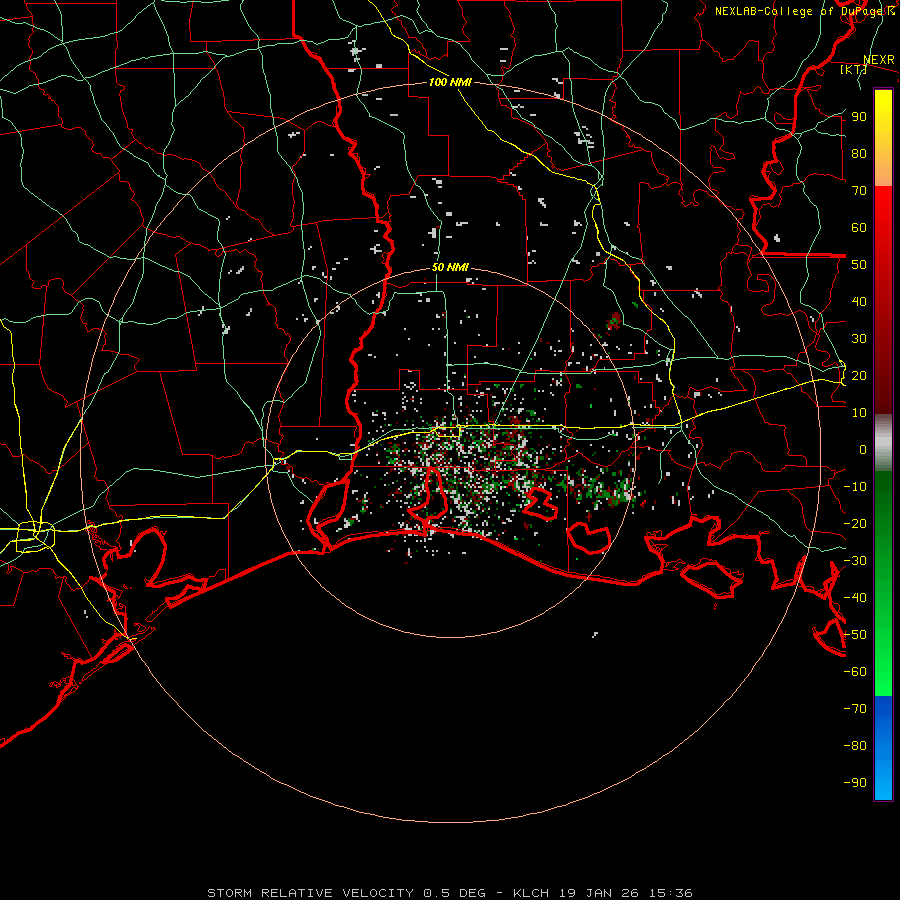Click the 50 value on velocity scale

[859, 265]
